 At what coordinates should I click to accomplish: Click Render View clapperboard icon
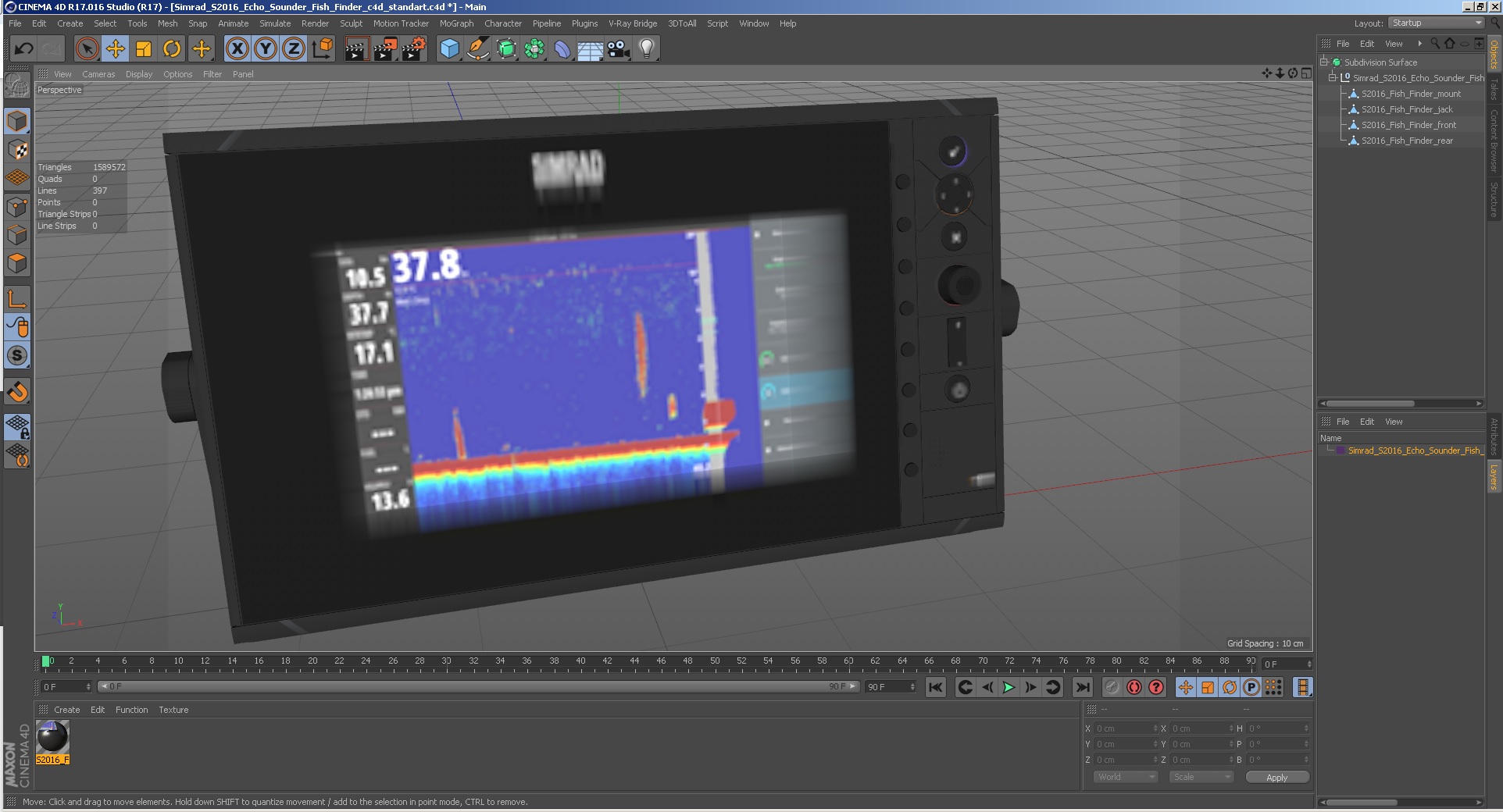[x=356, y=49]
